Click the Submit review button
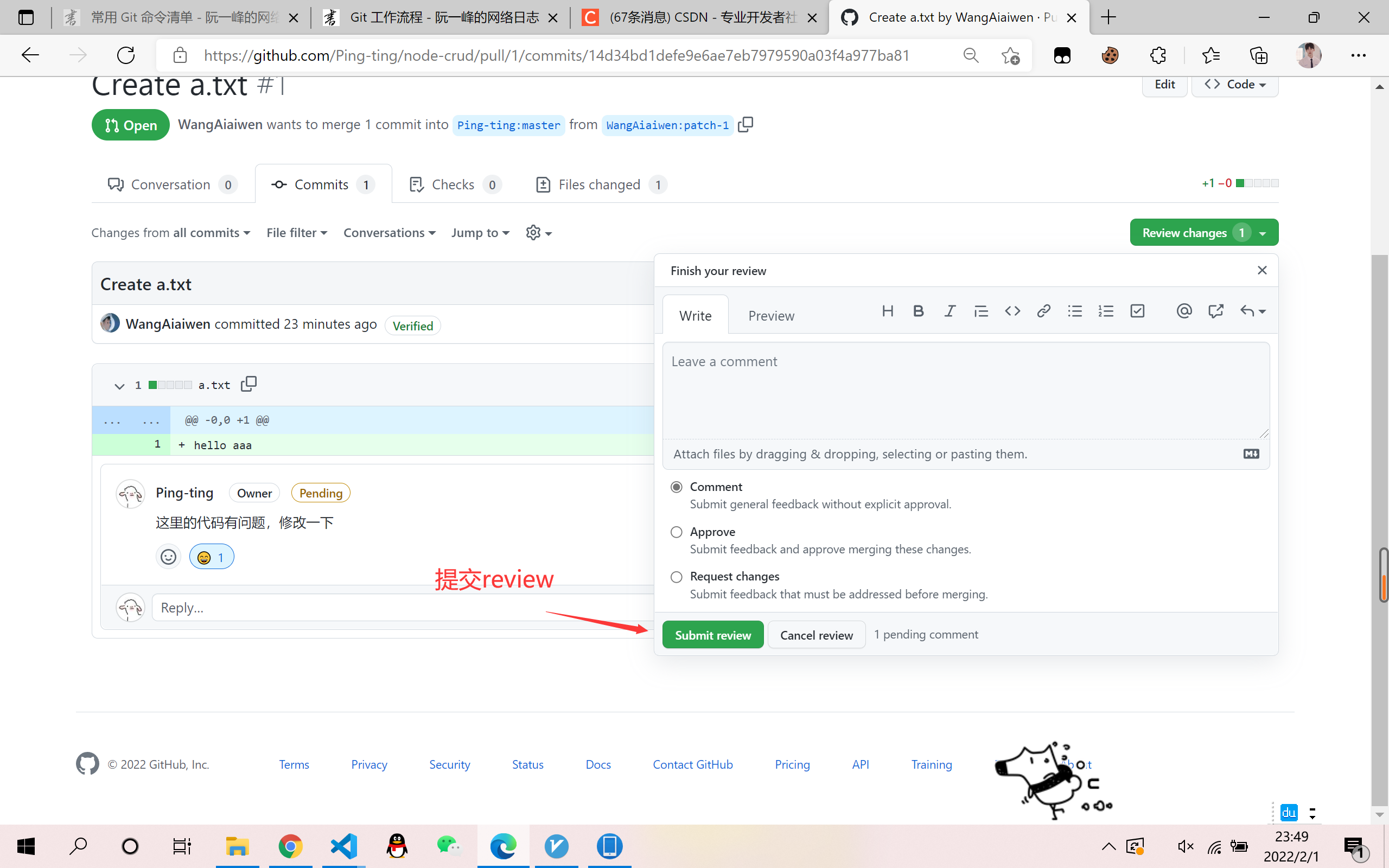The width and height of the screenshot is (1389, 868). (713, 635)
